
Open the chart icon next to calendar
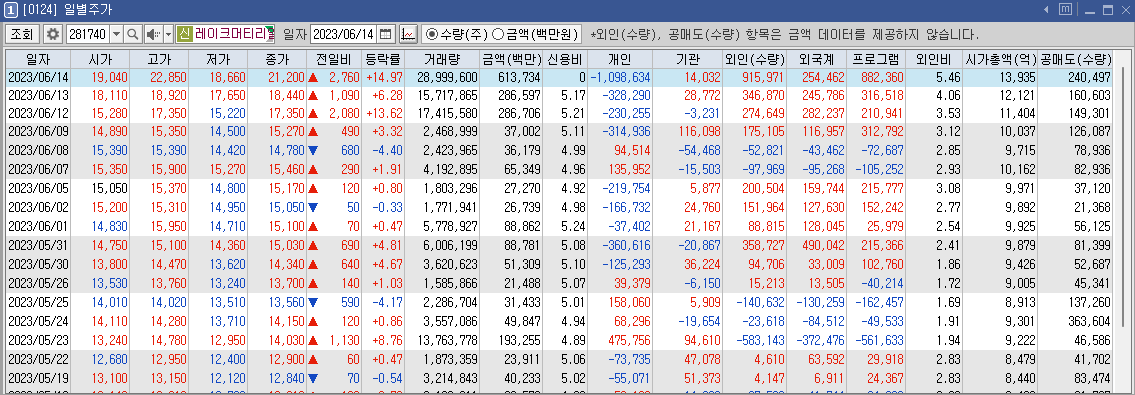408,34
